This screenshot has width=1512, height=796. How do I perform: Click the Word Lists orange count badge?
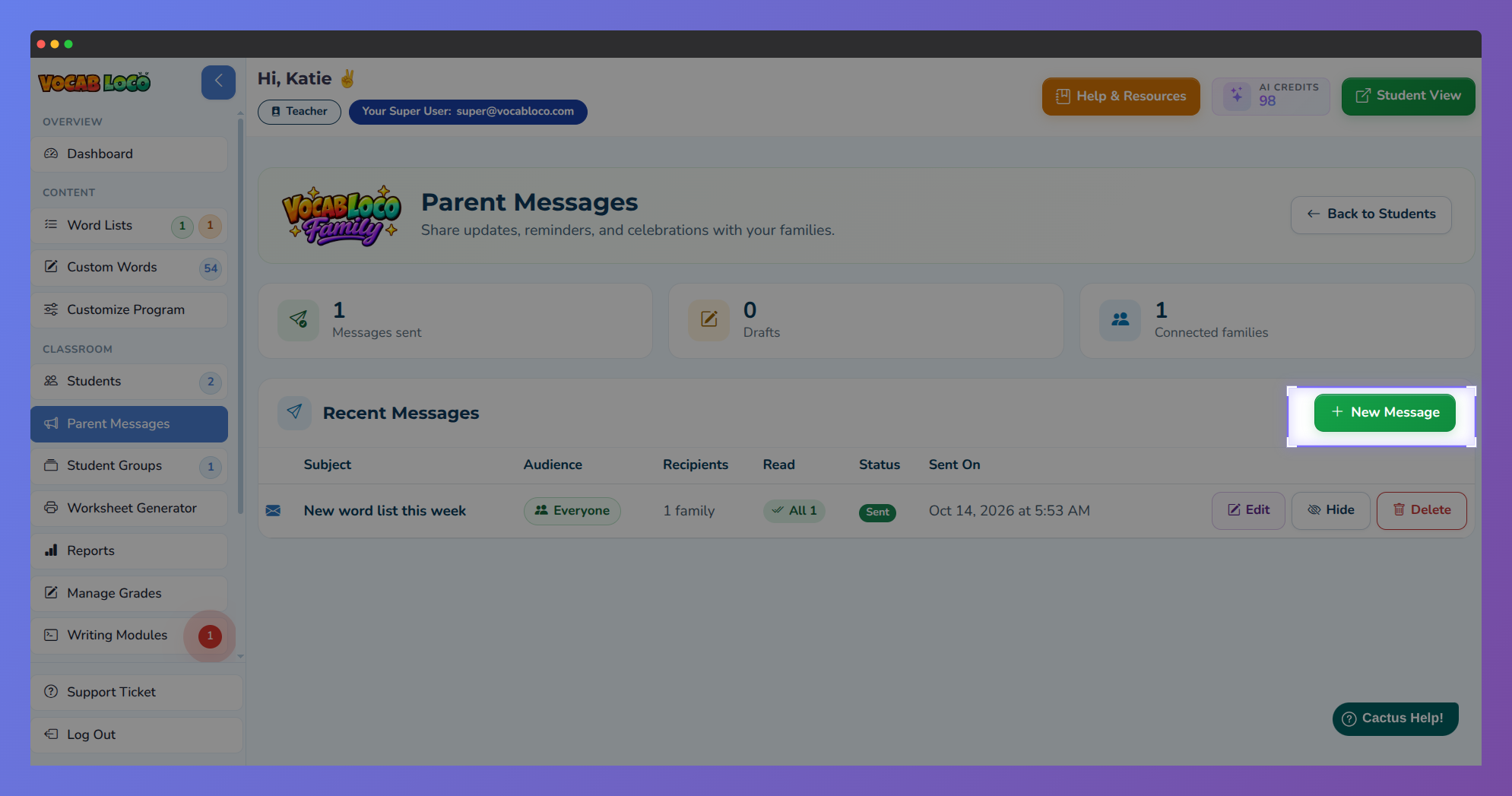click(211, 227)
